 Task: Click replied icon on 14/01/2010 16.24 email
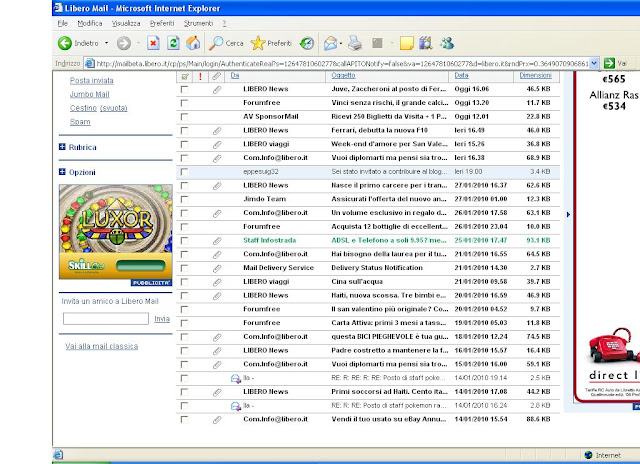pos(236,406)
